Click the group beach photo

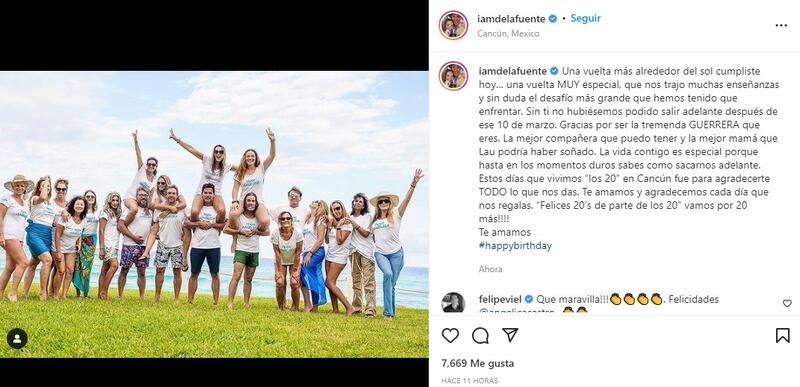click(214, 214)
